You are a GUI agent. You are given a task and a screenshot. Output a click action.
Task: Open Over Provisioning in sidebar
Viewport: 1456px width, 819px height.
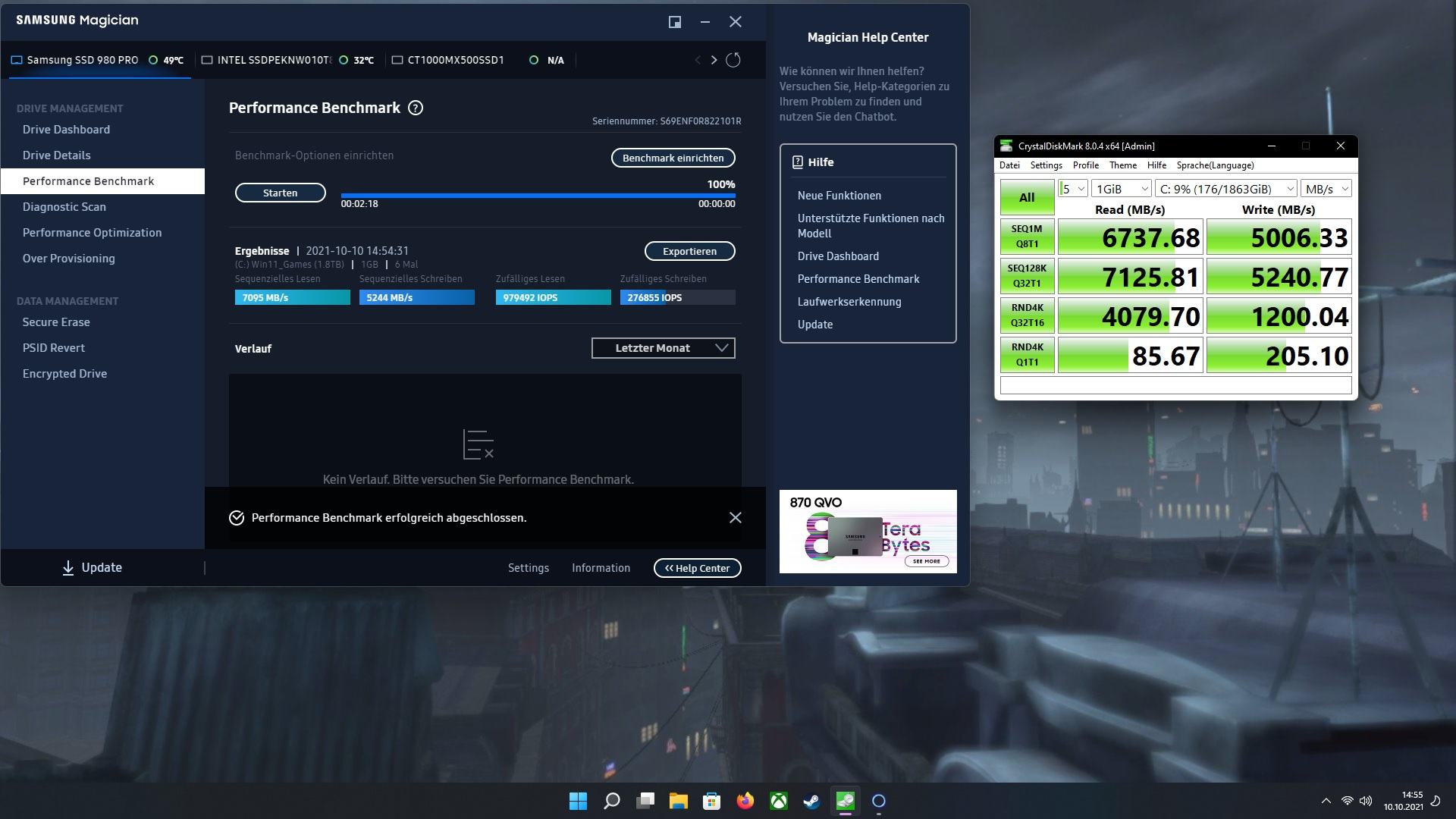tap(69, 259)
